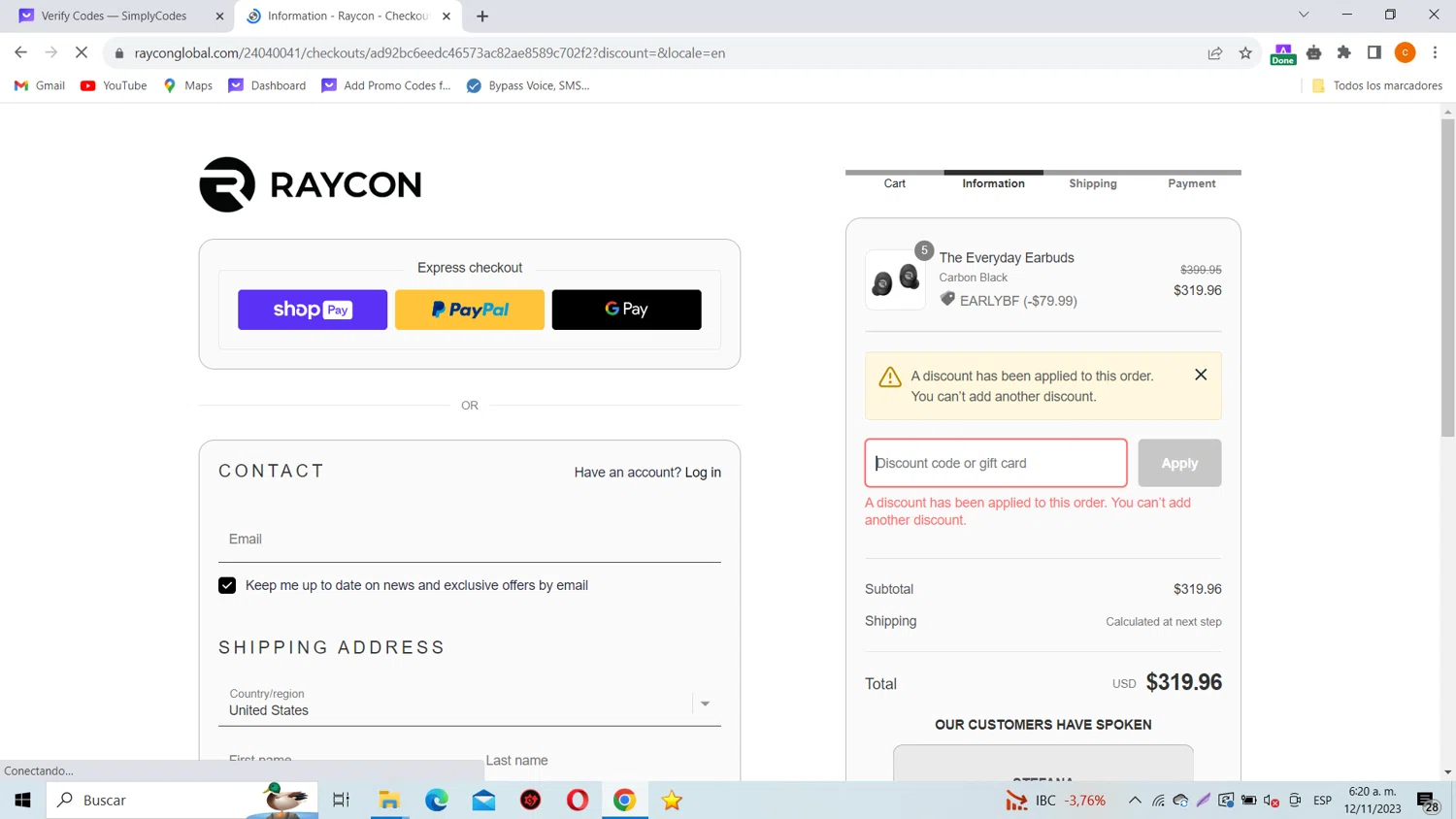
Task: Go to the Cart step
Action: pyautogui.click(x=895, y=183)
